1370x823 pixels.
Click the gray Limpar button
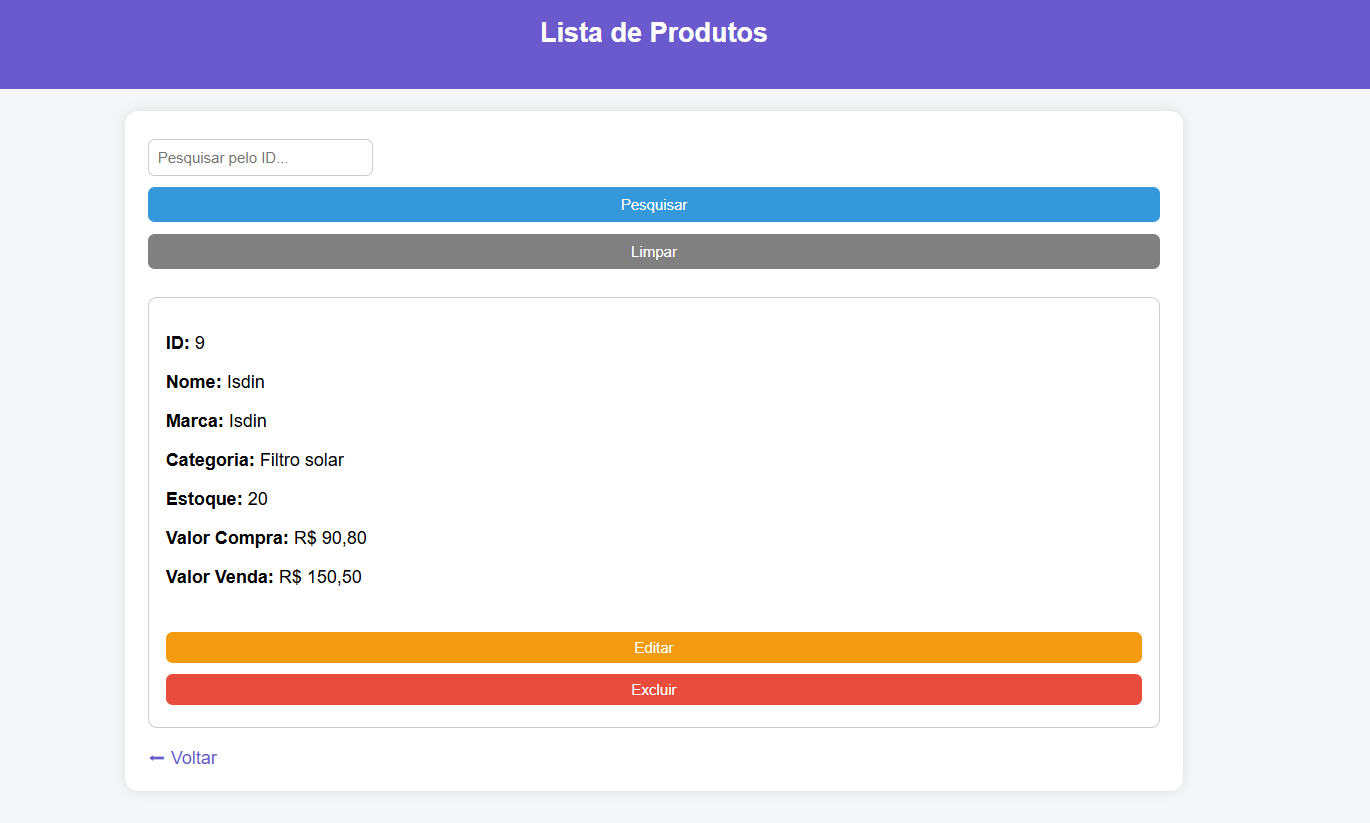[654, 252]
